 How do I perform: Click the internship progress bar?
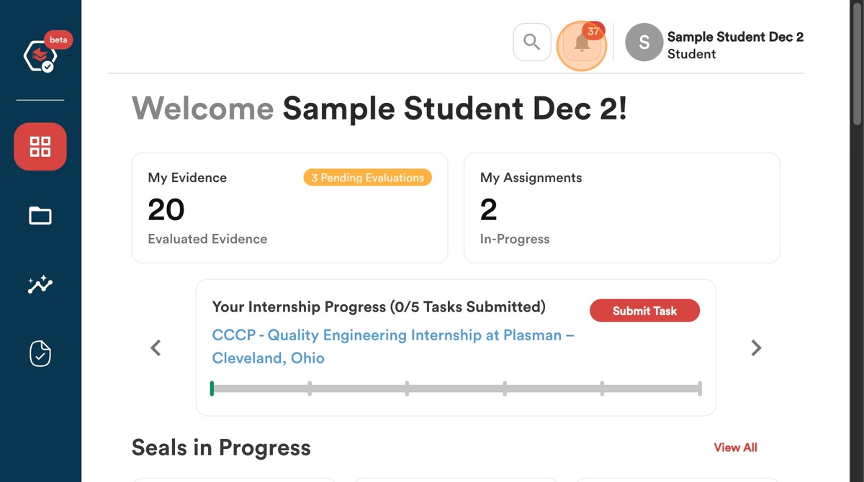456,388
